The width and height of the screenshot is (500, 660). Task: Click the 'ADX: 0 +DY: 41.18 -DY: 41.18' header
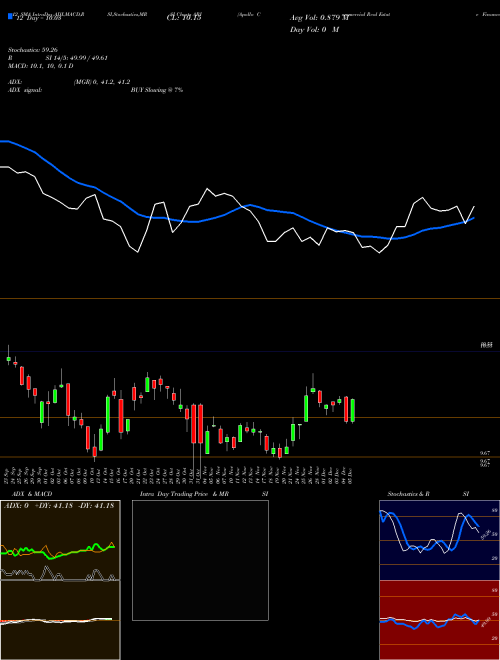(x=59, y=506)
